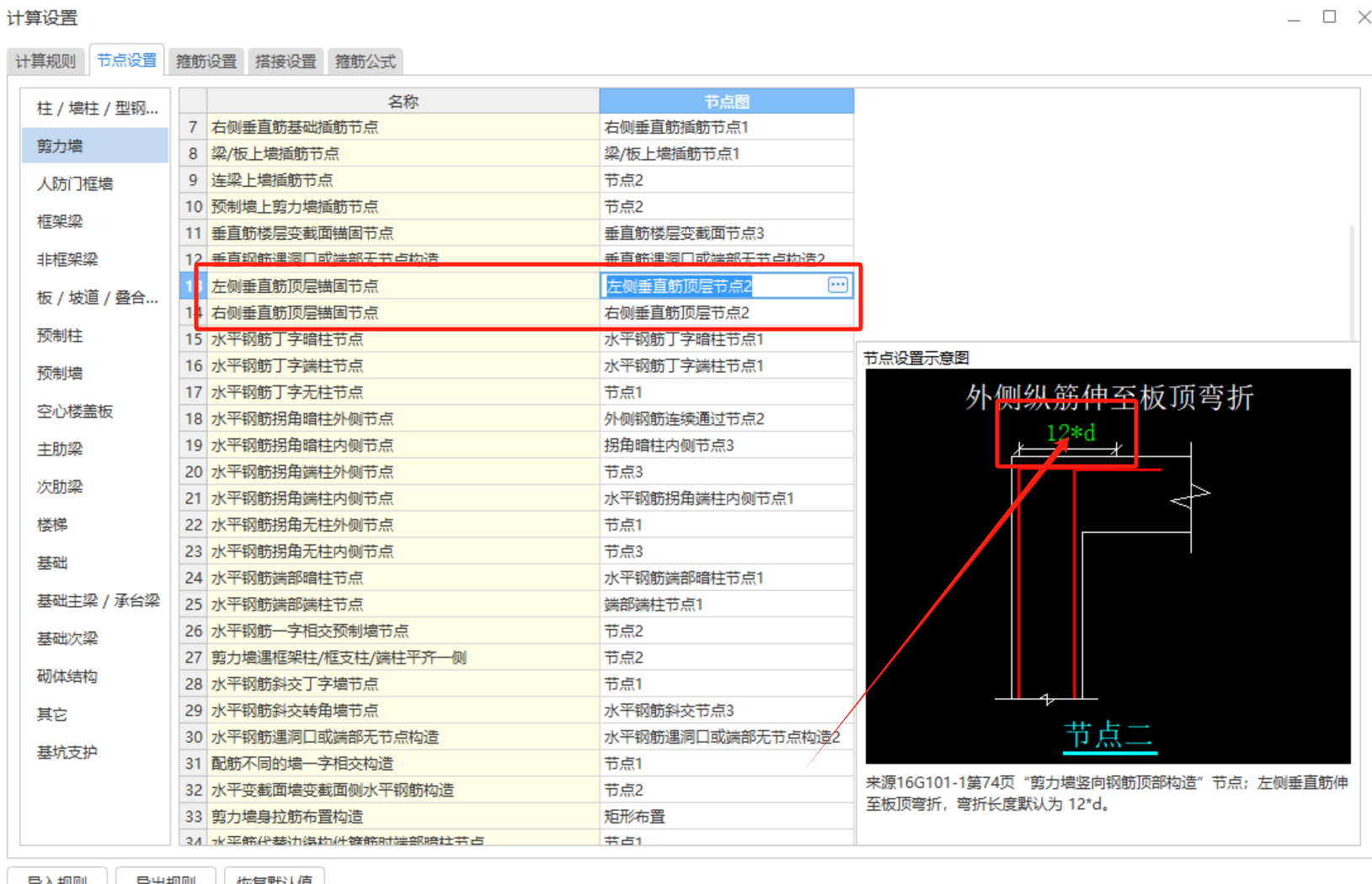Select row 31 配筋不同的墙一字相交构造
This screenshot has height=884, width=1372.
[x=403, y=764]
